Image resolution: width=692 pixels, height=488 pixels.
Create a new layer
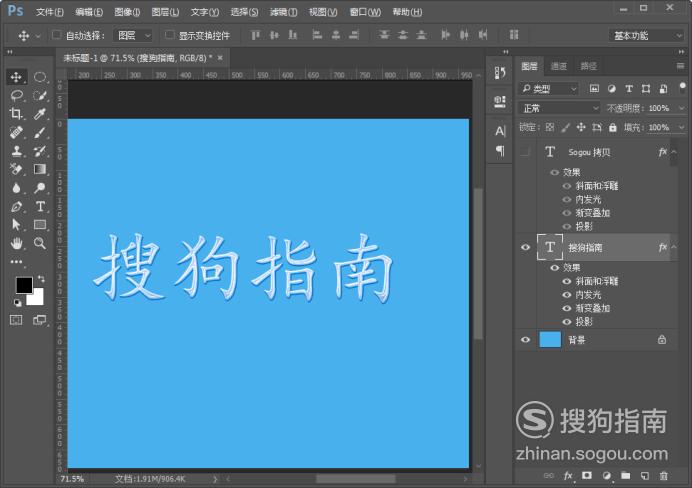[x=645, y=476]
